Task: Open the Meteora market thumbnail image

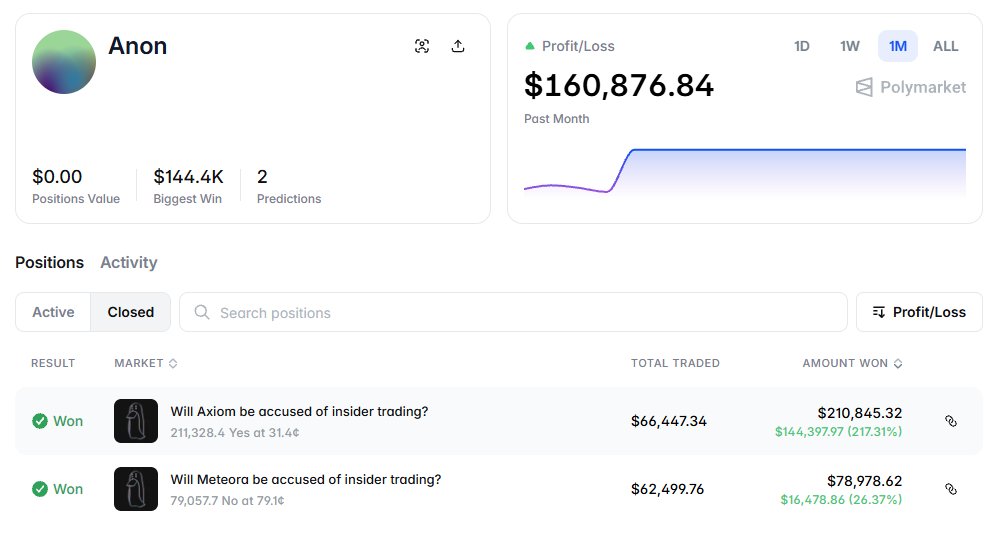Action: [136, 489]
